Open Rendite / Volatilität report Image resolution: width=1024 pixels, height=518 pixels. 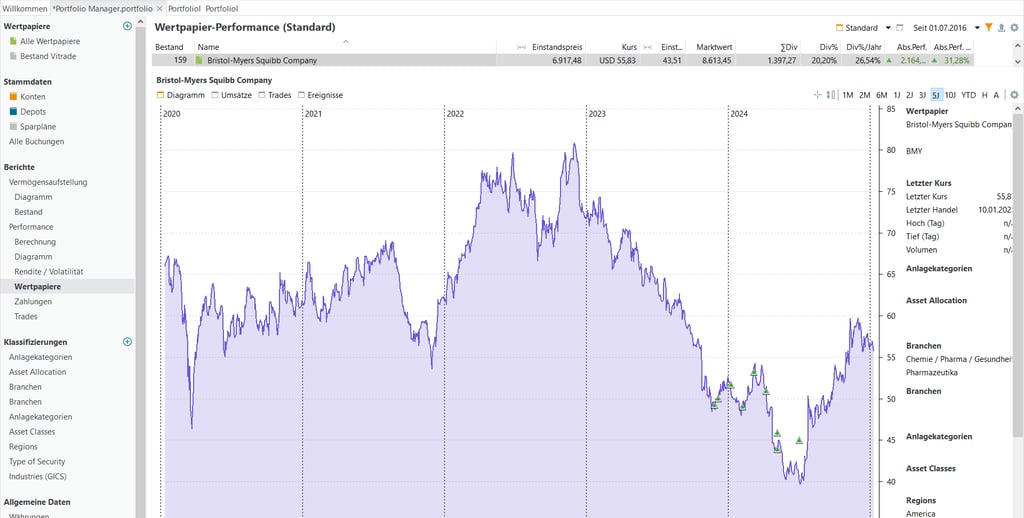[x=49, y=271]
